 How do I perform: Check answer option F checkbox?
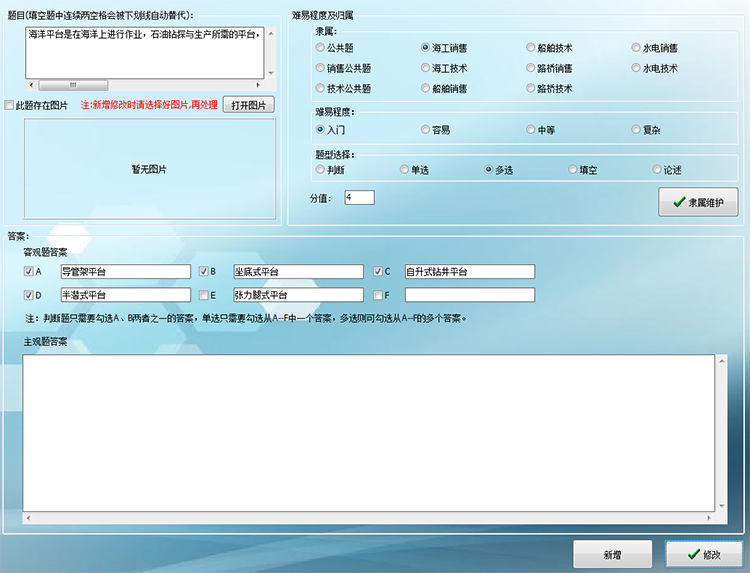(x=378, y=295)
